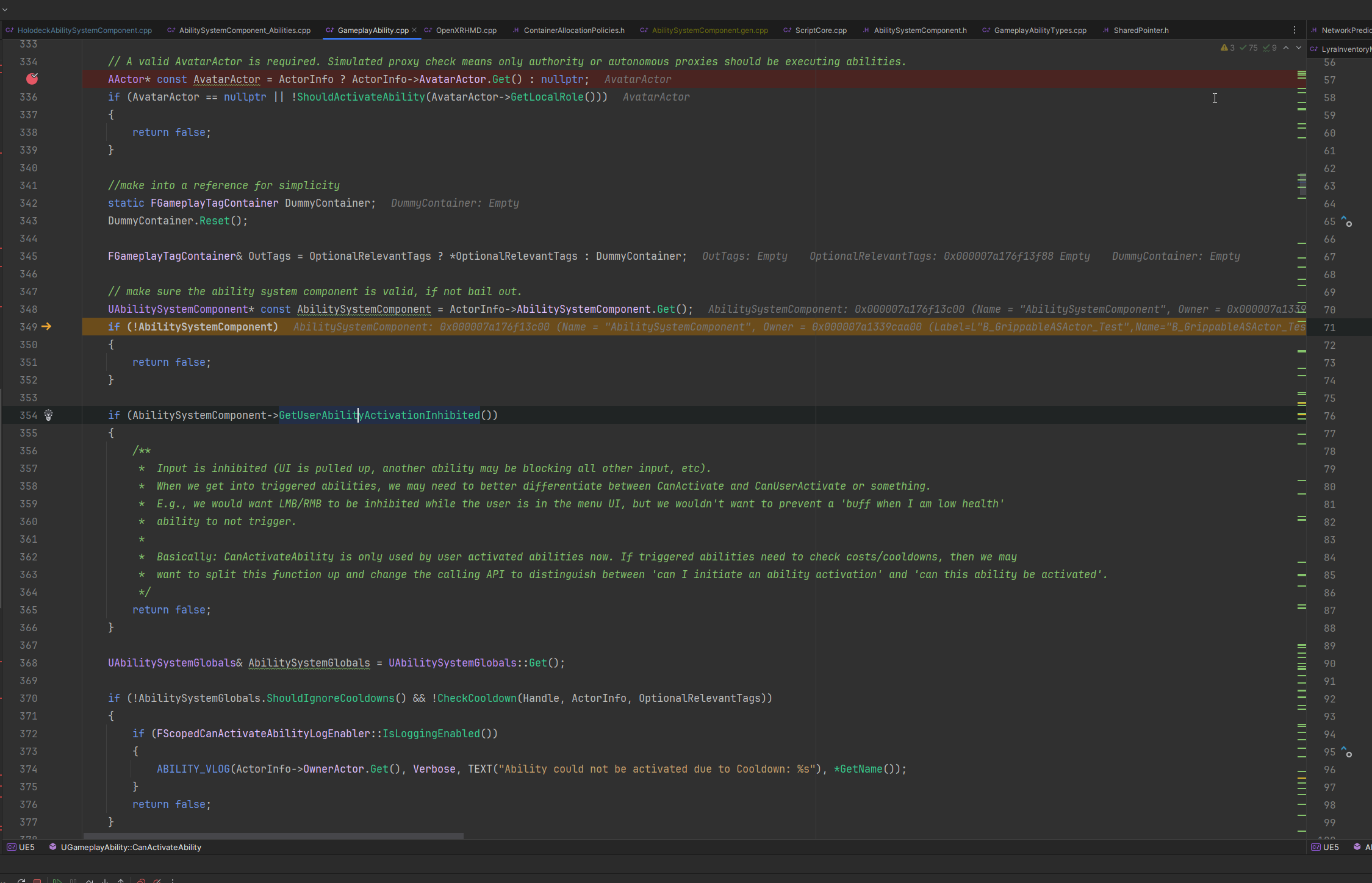This screenshot has height=883, width=1372.
Task: Click the 9 typo suggestions indicator
Action: click(1270, 48)
